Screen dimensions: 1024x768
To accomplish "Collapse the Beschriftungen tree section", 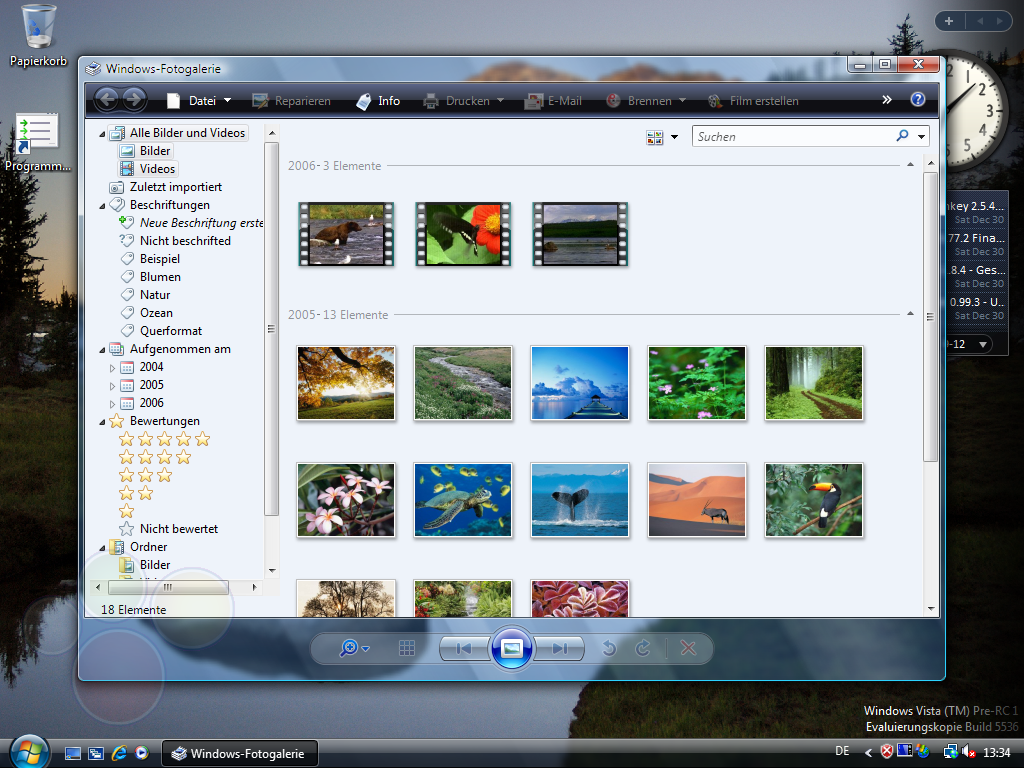I will pyautogui.click(x=102, y=205).
